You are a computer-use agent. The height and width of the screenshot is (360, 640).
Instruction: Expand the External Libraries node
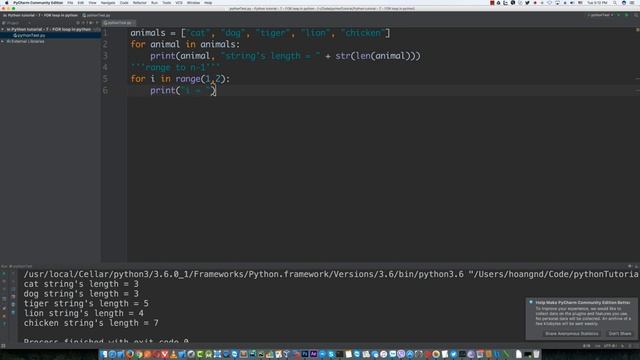3,41
